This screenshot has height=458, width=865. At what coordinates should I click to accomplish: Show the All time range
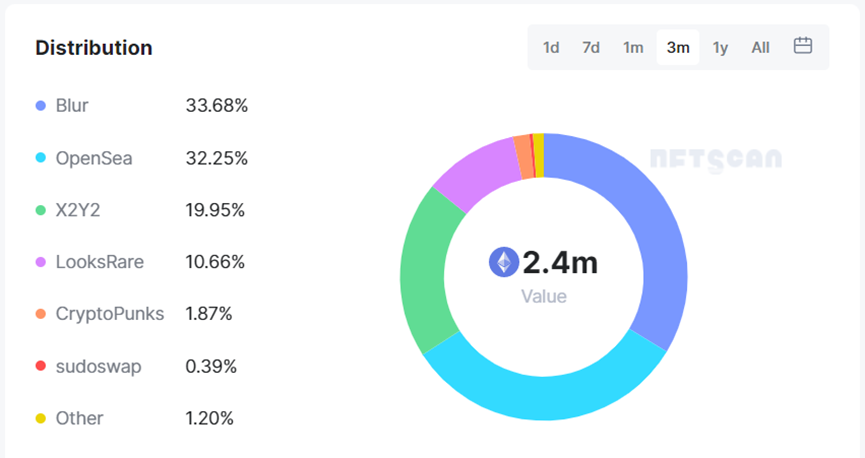coord(761,47)
